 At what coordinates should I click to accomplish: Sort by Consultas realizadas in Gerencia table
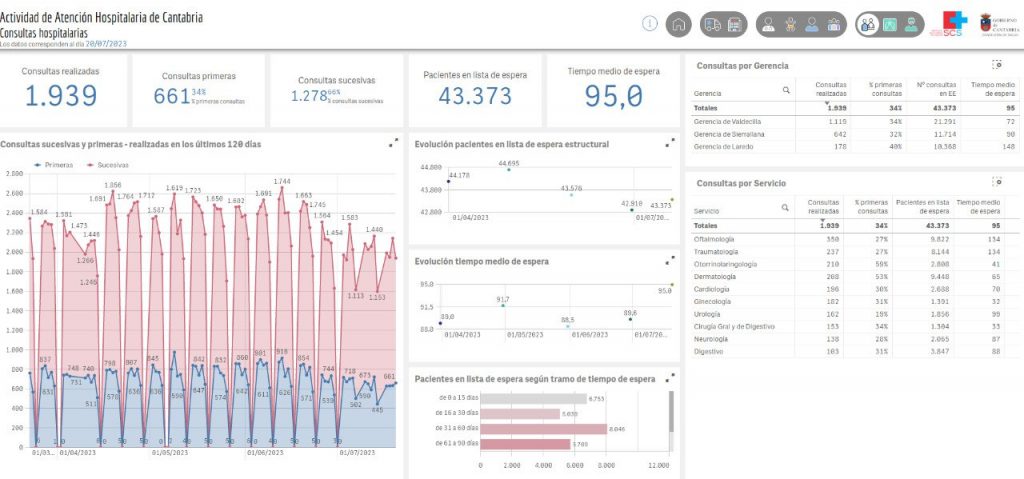[x=830, y=89]
